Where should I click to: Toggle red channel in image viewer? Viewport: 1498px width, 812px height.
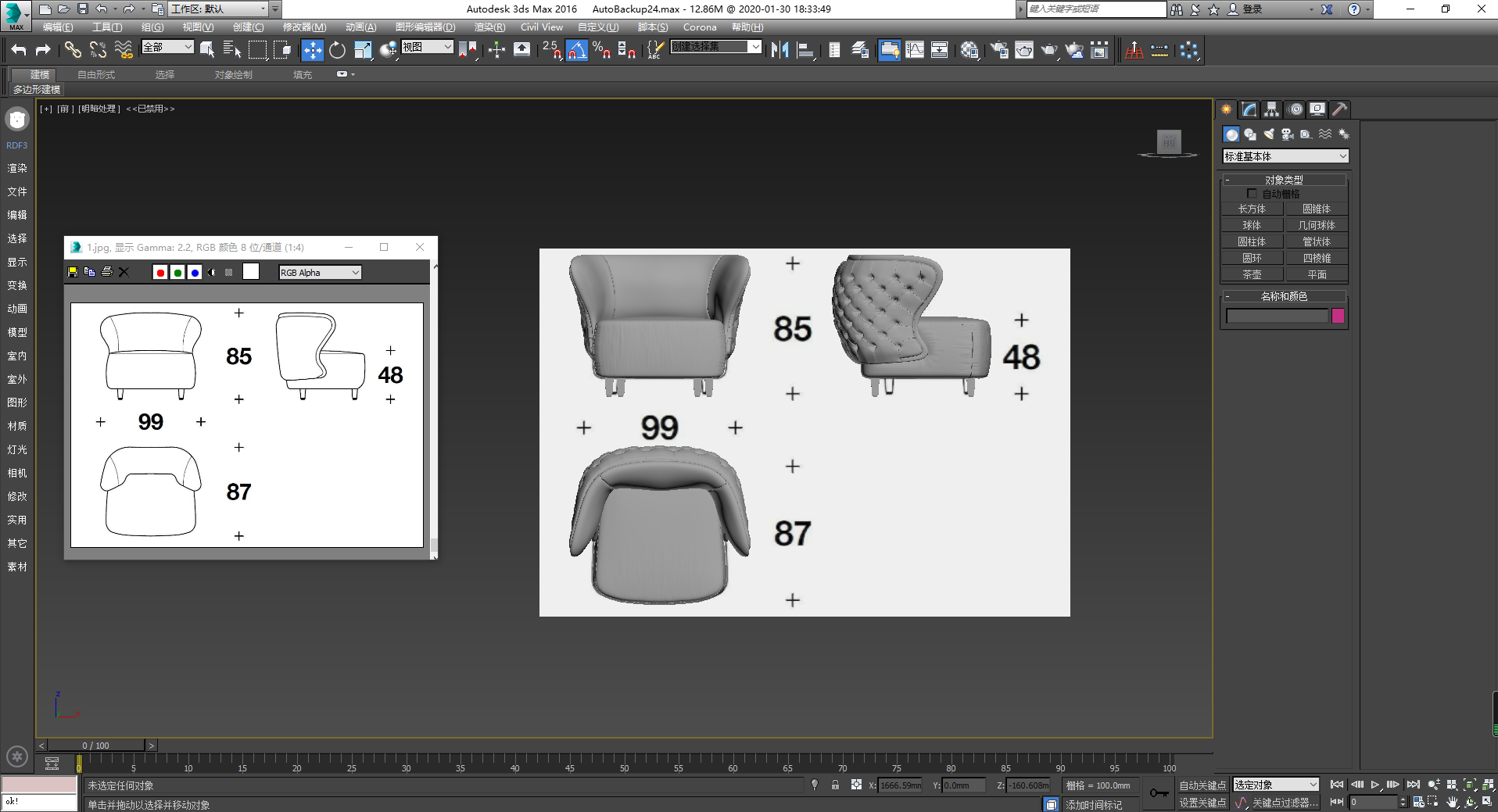[x=160, y=272]
